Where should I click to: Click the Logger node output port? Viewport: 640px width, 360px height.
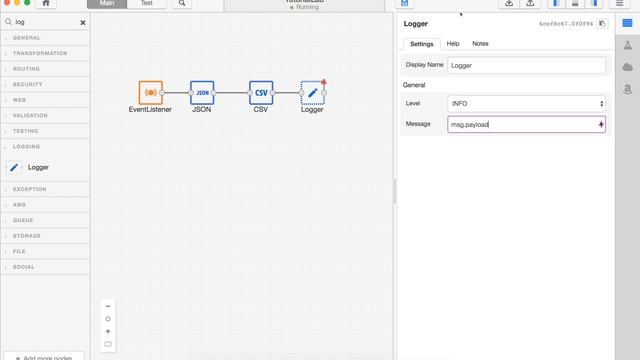pos(324,93)
